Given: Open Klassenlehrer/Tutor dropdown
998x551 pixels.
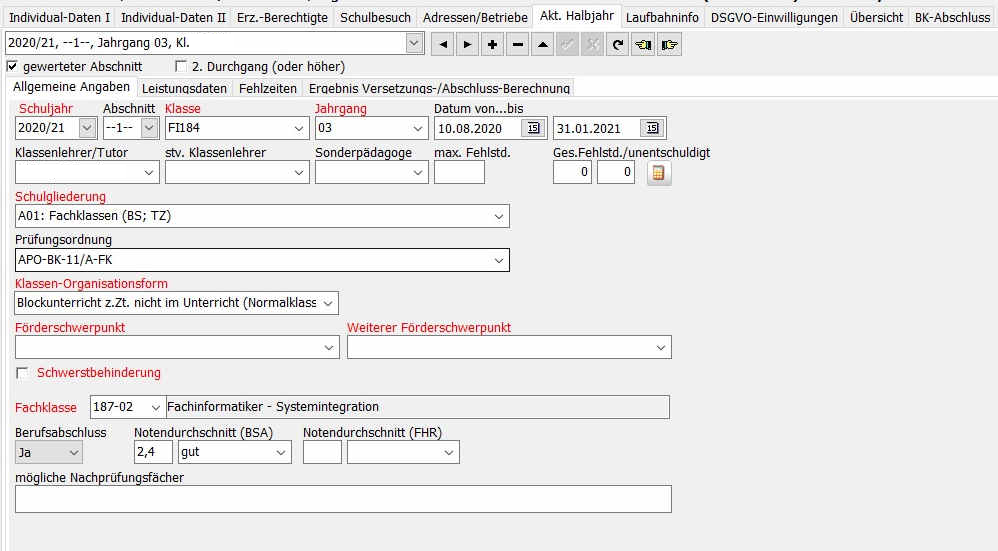Looking at the screenshot, I should point(149,172).
